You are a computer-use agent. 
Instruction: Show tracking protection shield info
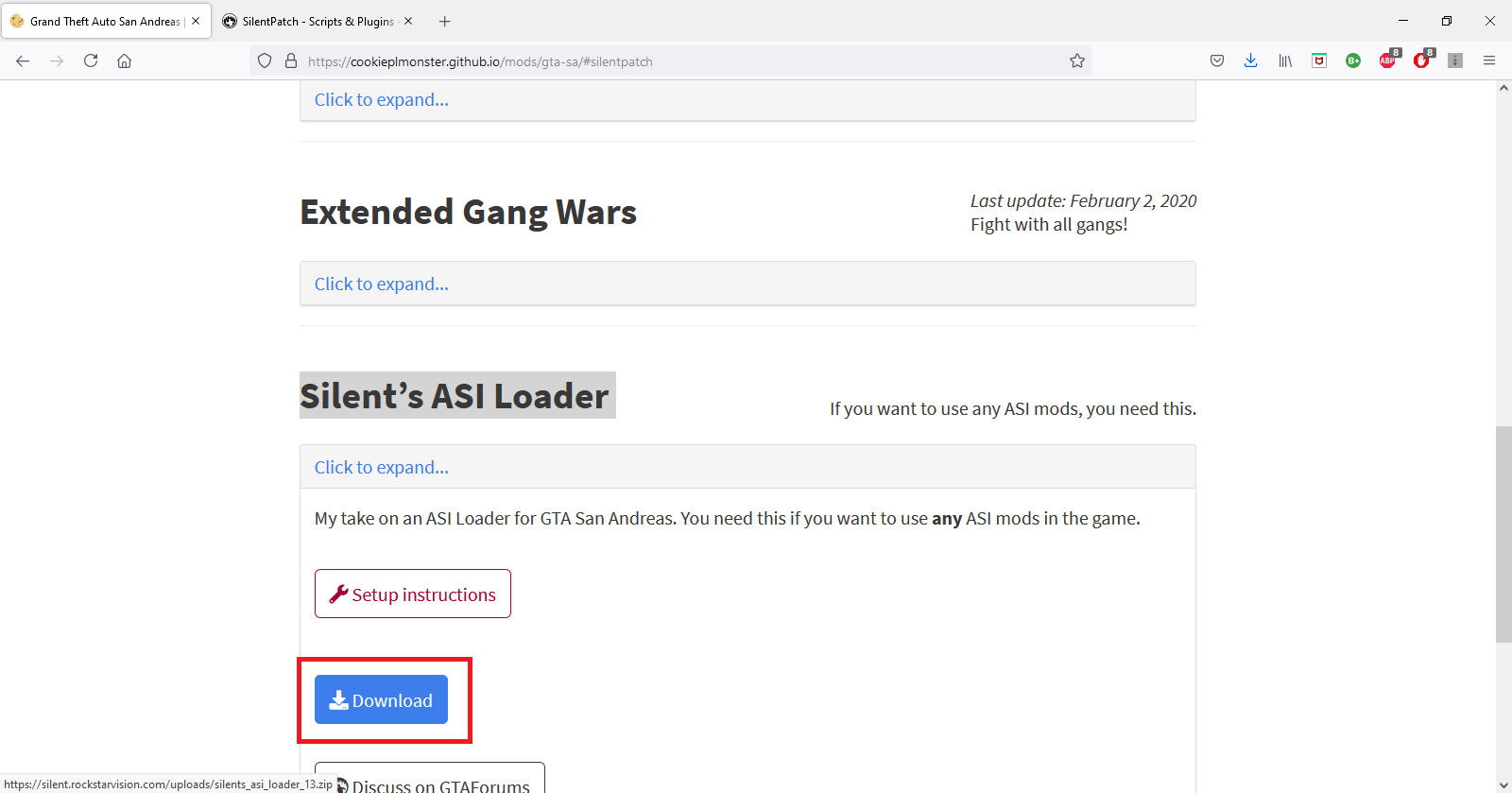click(x=265, y=60)
